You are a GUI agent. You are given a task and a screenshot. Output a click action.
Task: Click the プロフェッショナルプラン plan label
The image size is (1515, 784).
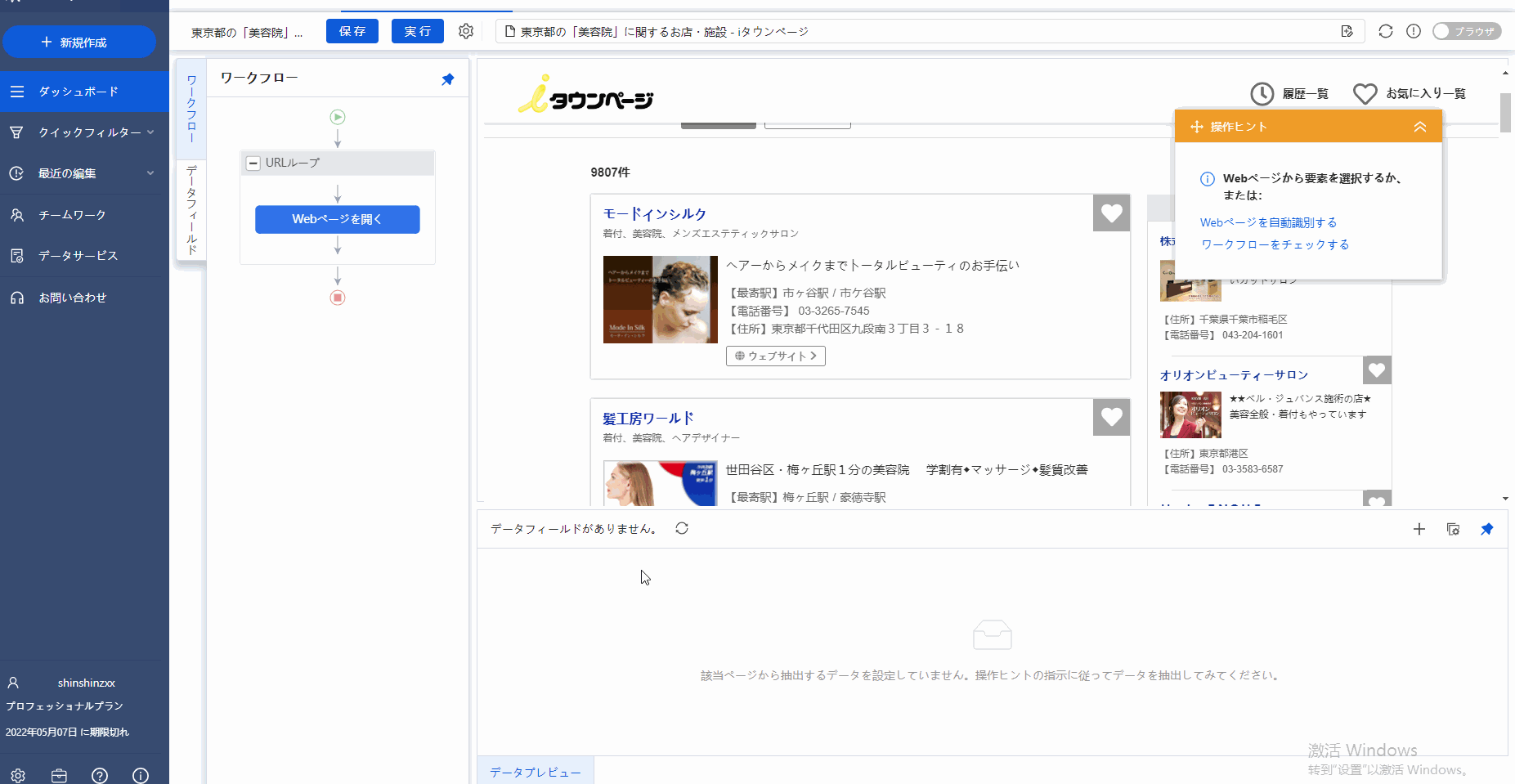tap(65, 706)
